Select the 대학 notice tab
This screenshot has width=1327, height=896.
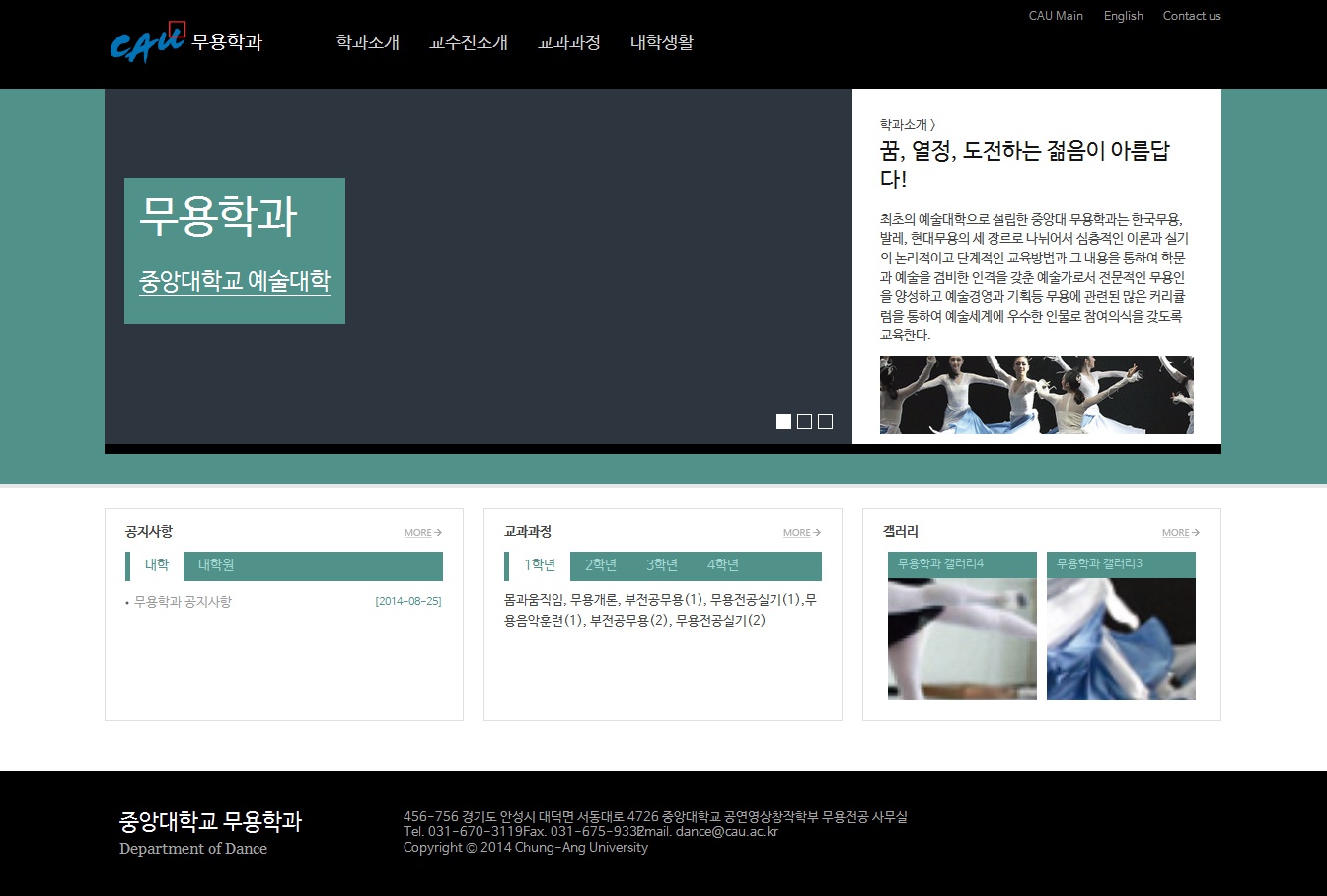[155, 565]
